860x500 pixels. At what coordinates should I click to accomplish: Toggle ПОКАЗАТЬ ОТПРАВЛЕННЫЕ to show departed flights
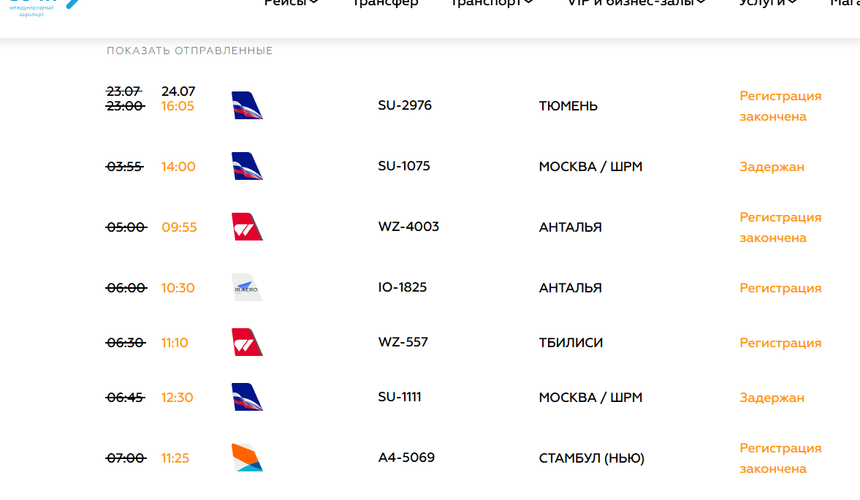[189, 50]
